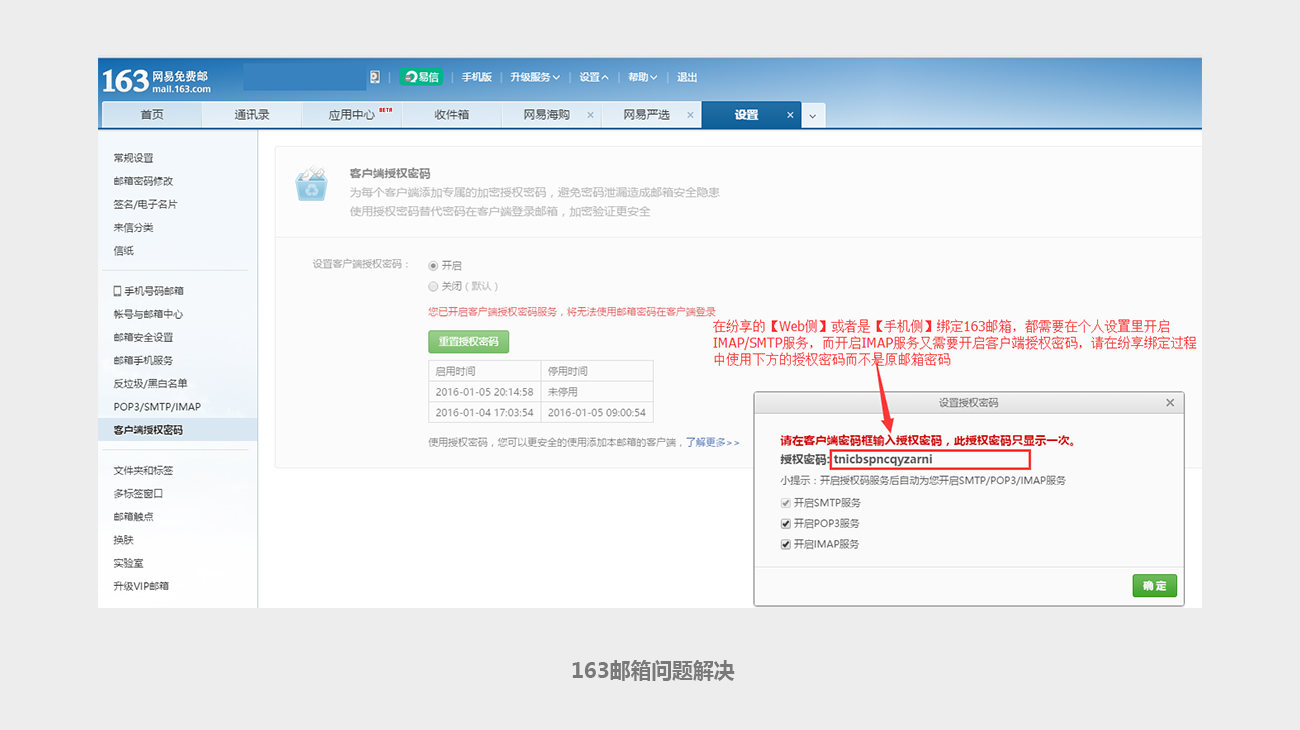The height and width of the screenshot is (730, 1300).
Task: Open 邮箱安全设置 in the sidebar
Action: [143, 337]
